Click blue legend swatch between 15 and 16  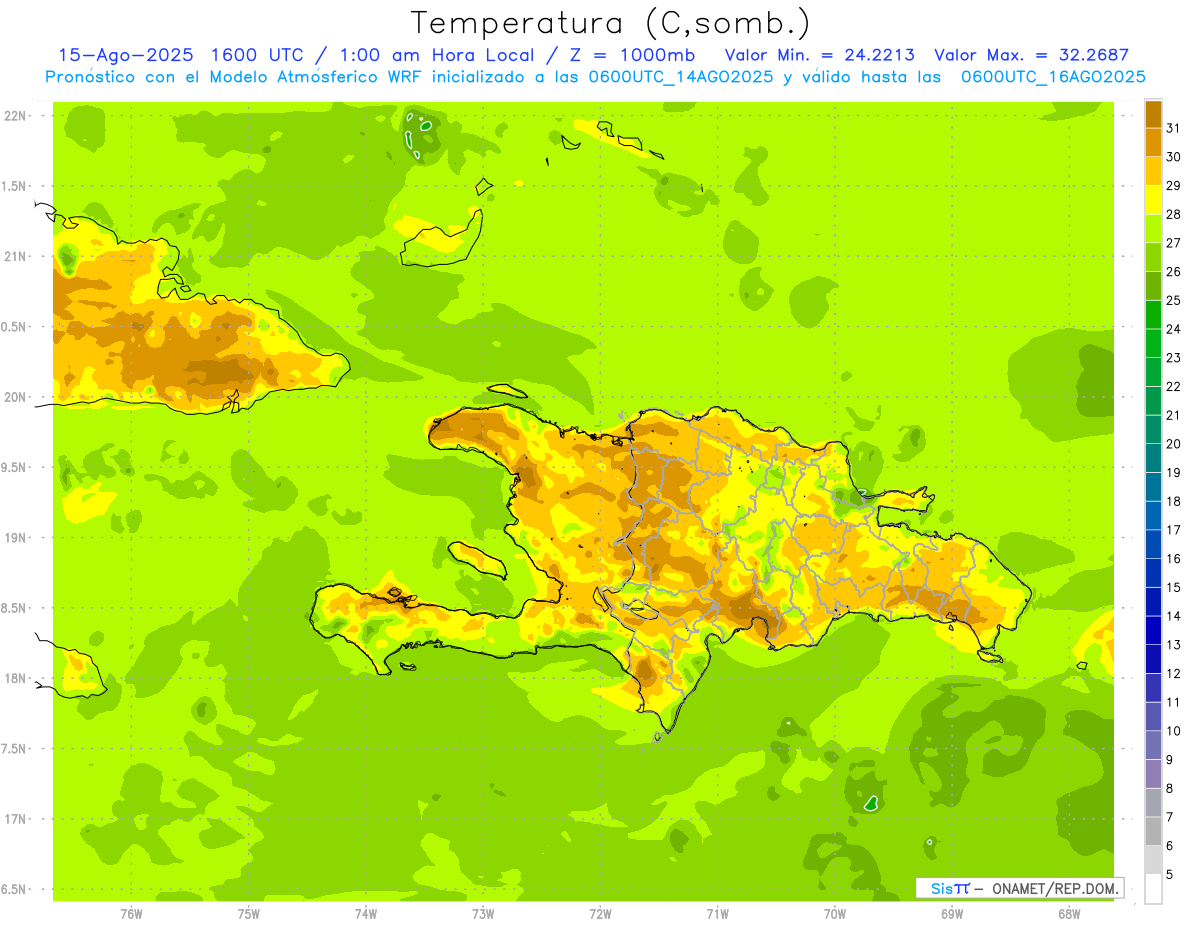point(1153,573)
